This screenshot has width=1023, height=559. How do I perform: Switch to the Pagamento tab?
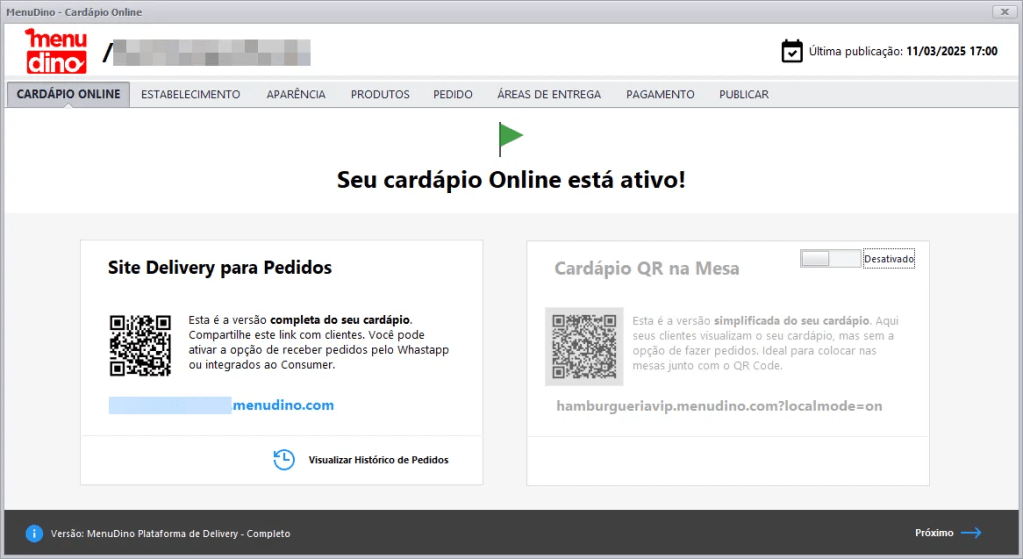(660, 95)
